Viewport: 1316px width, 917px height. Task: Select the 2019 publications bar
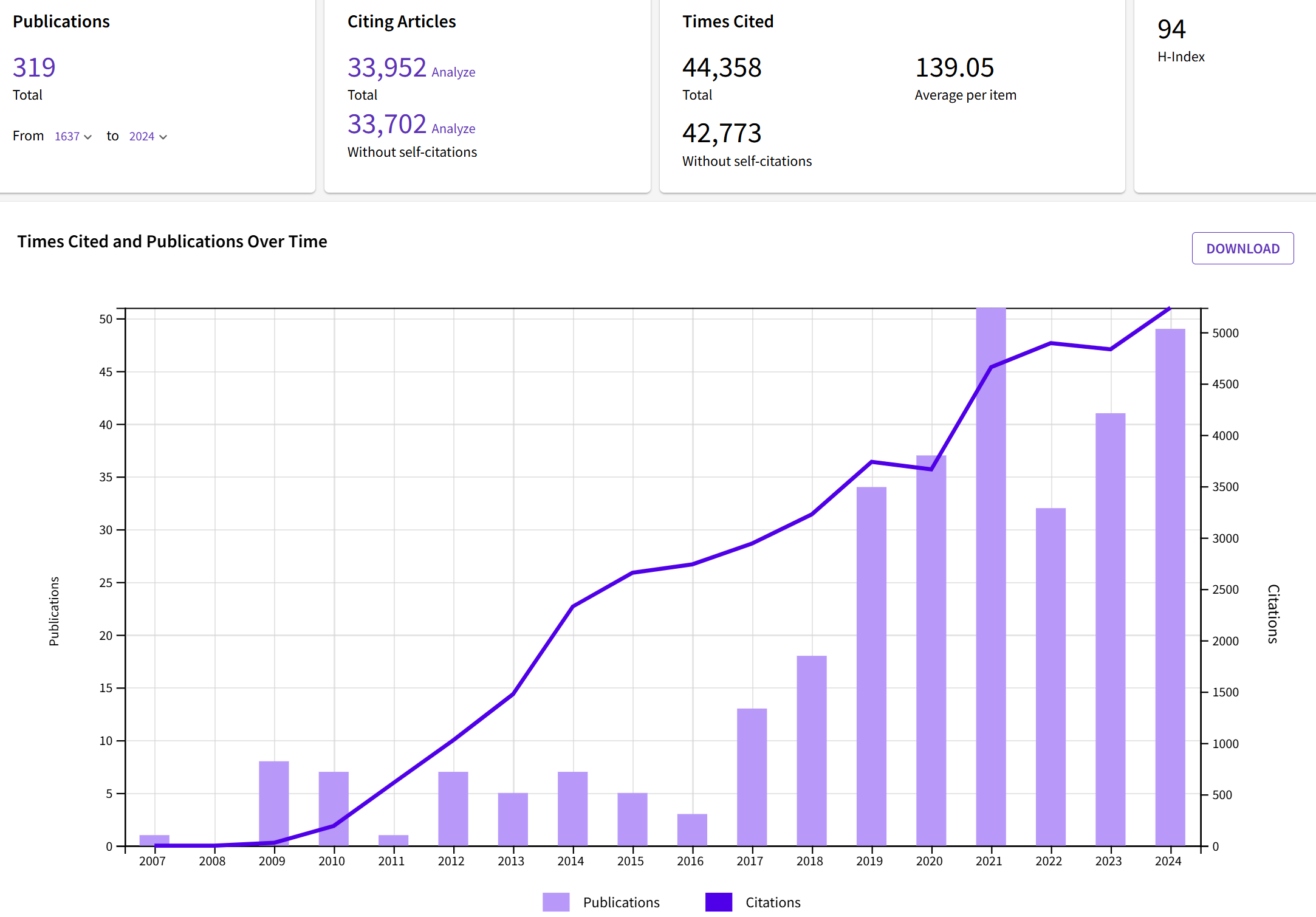click(871, 666)
